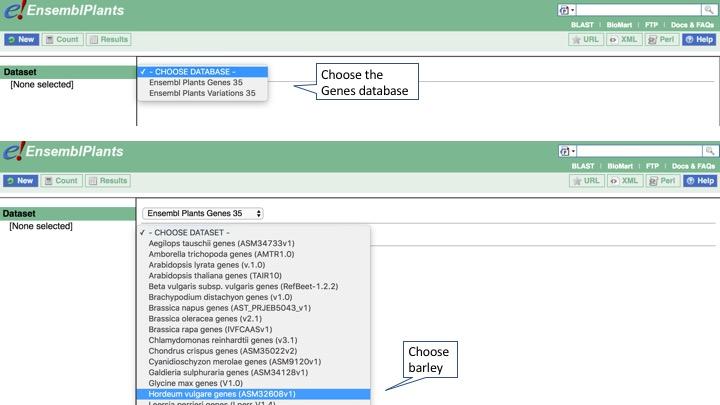Open Docs & FAQs in lower header
Viewport: 720px width, 405px height.
[x=693, y=166]
